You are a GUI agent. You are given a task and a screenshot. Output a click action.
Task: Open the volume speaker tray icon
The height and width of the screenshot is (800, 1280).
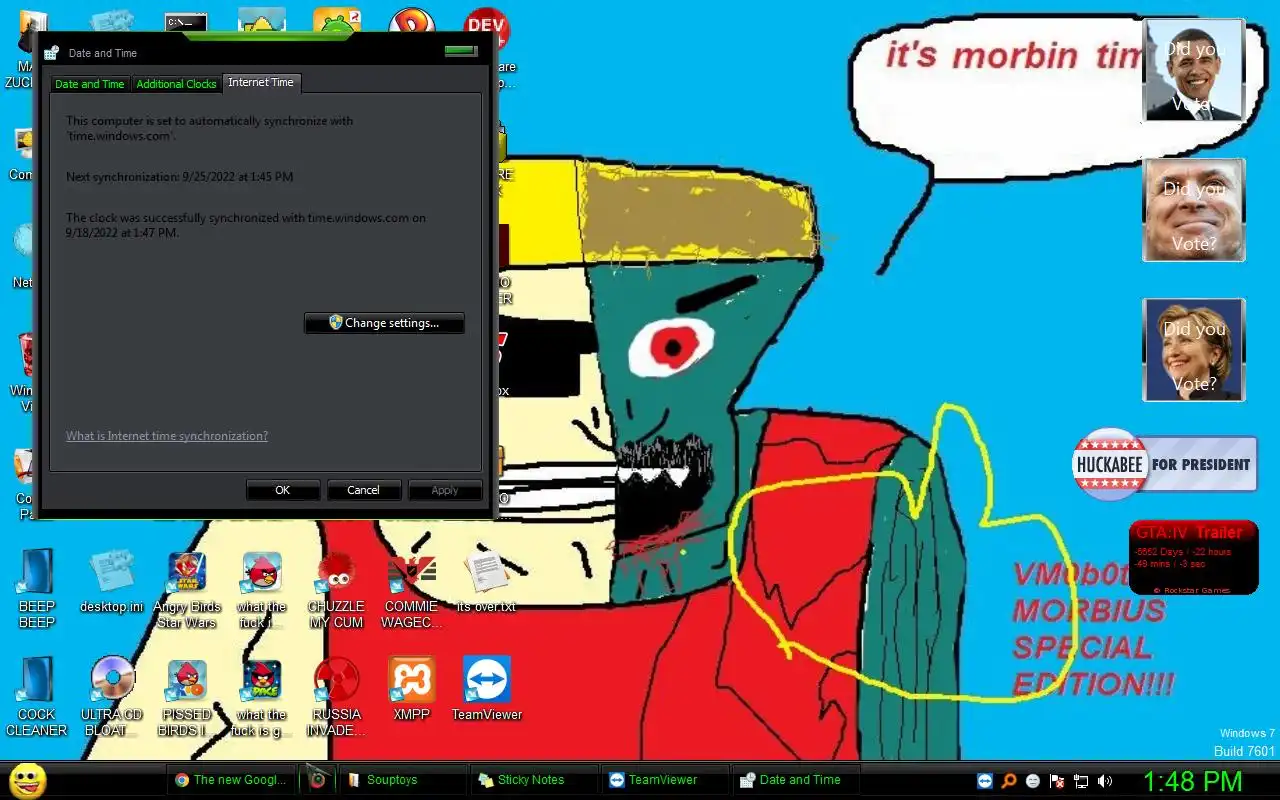[1105, 781]
